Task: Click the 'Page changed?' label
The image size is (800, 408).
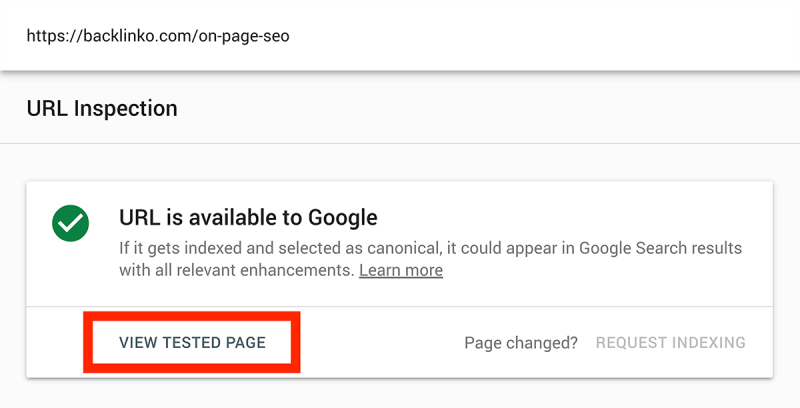Action: 521,343
